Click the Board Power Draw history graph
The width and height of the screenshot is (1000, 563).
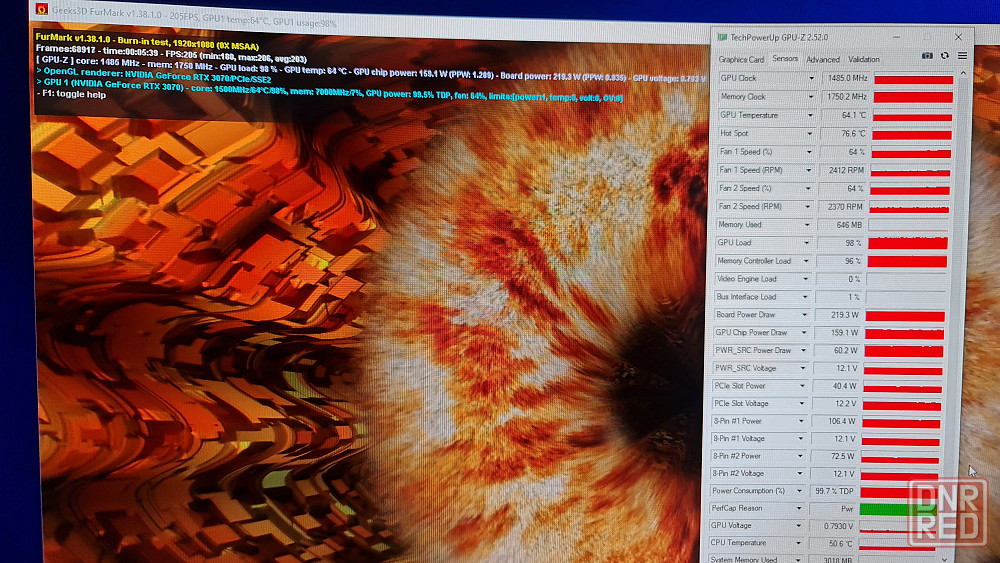pos(905,316)
